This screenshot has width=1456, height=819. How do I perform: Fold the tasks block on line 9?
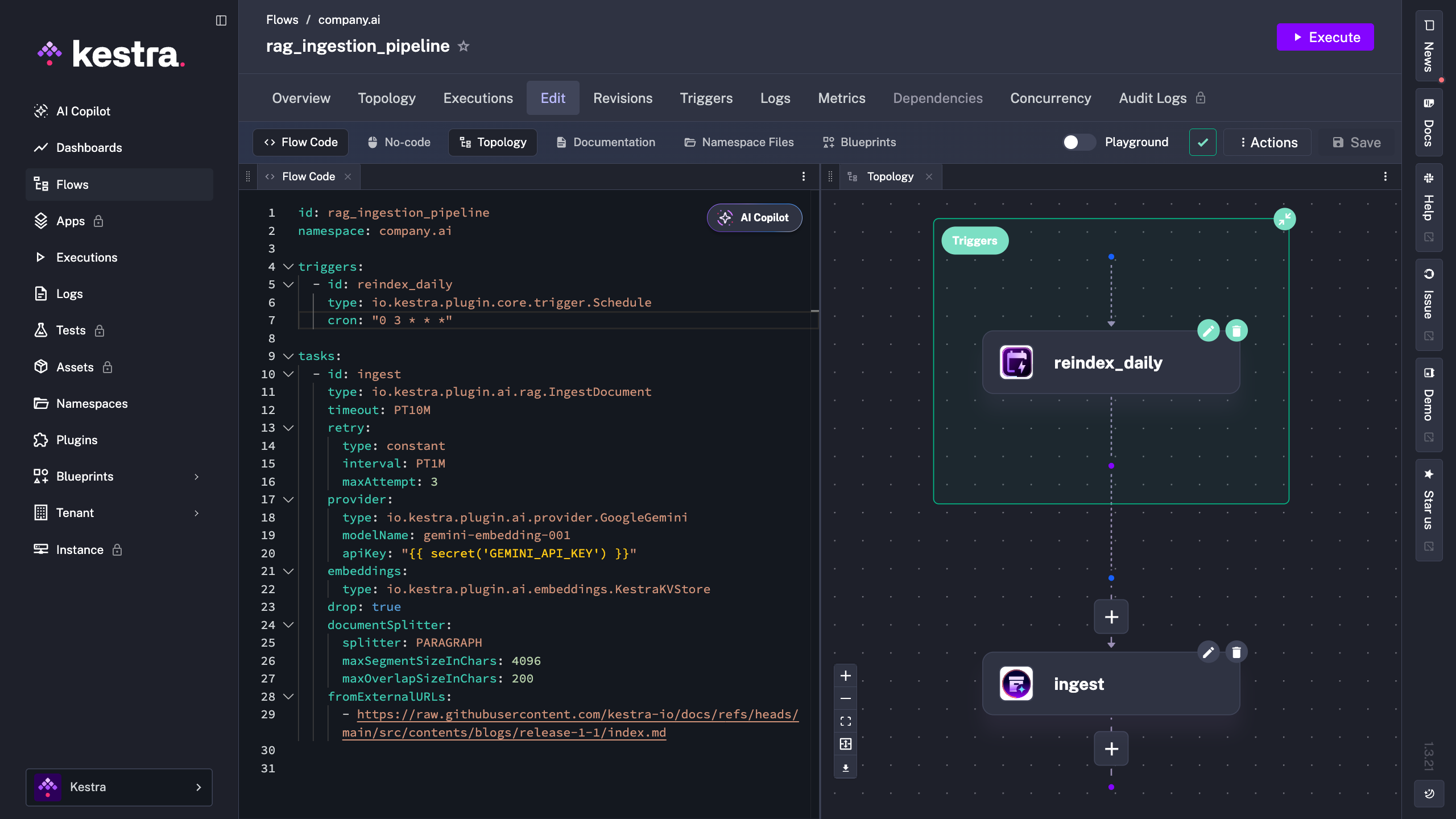(288, 356)
